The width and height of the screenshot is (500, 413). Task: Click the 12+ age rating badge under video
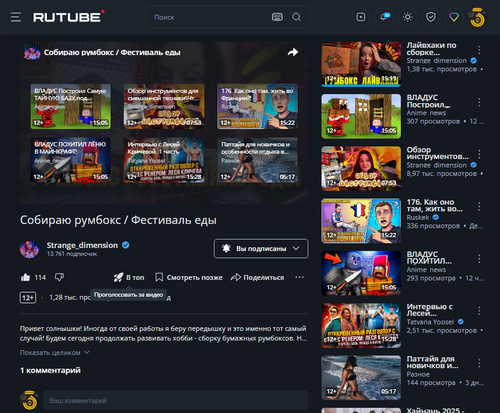(x=28, y=297)
